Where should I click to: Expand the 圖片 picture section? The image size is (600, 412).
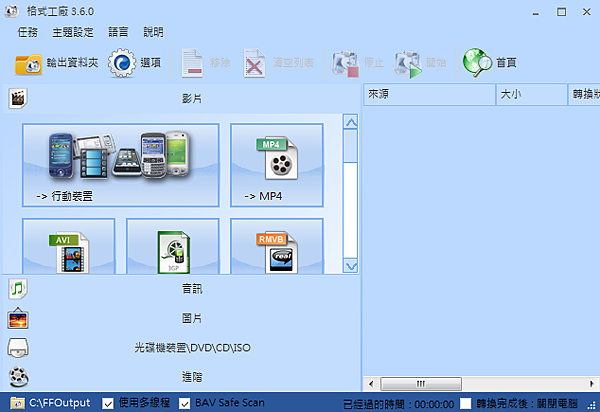(x=181, y=318)
